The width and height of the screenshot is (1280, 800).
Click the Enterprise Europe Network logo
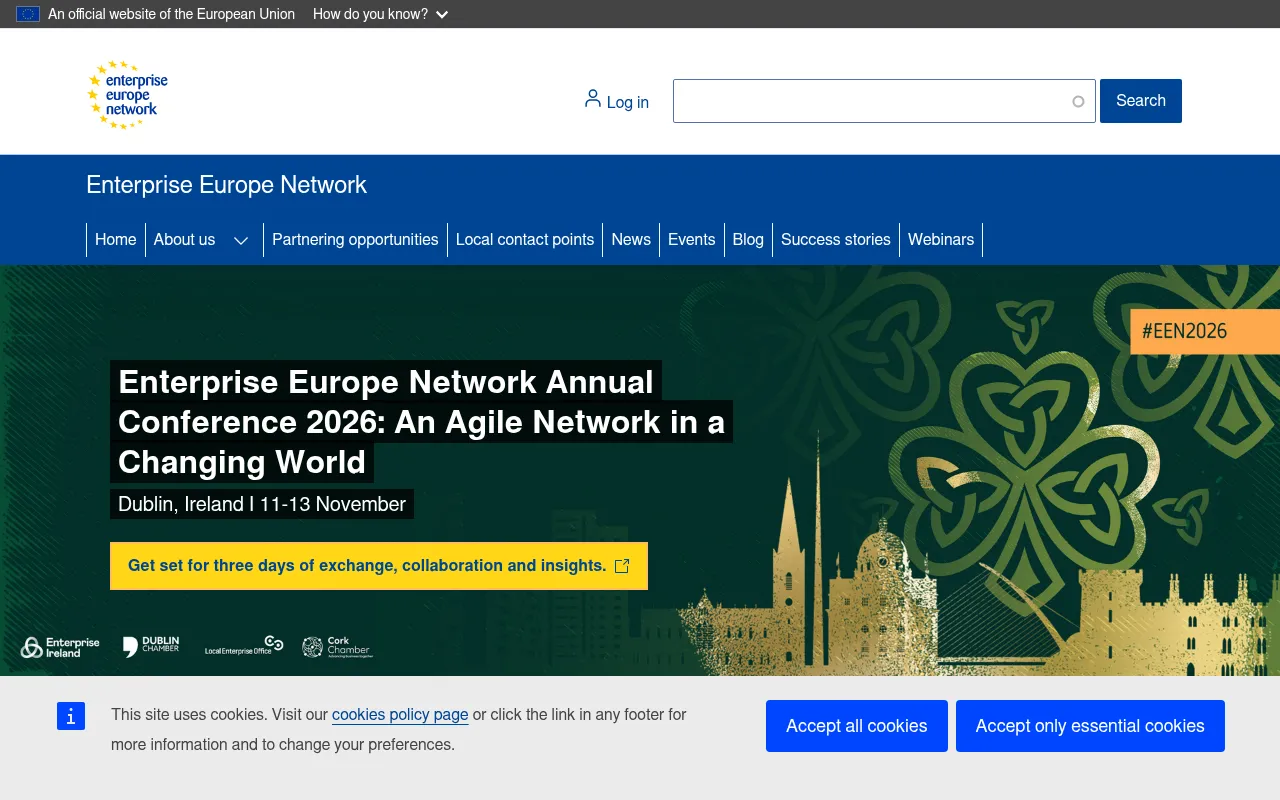point(127,95)
